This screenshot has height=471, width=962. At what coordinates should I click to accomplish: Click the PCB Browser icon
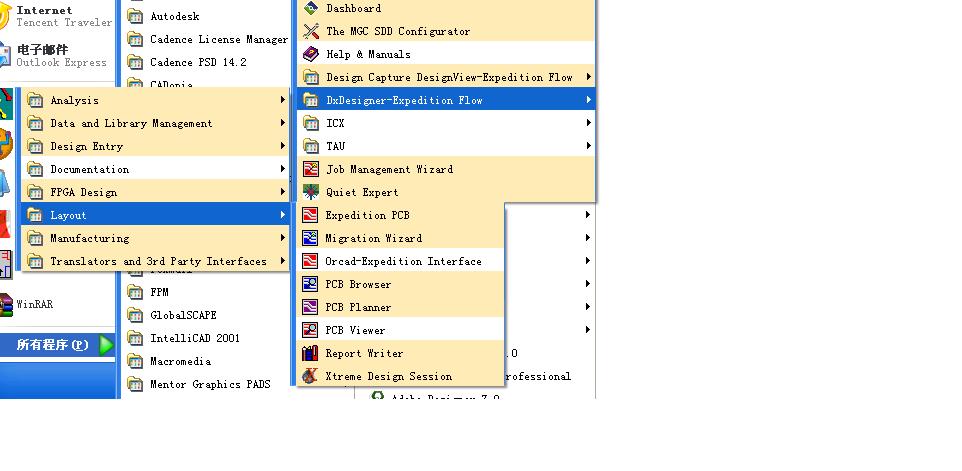tap(310, 284)
